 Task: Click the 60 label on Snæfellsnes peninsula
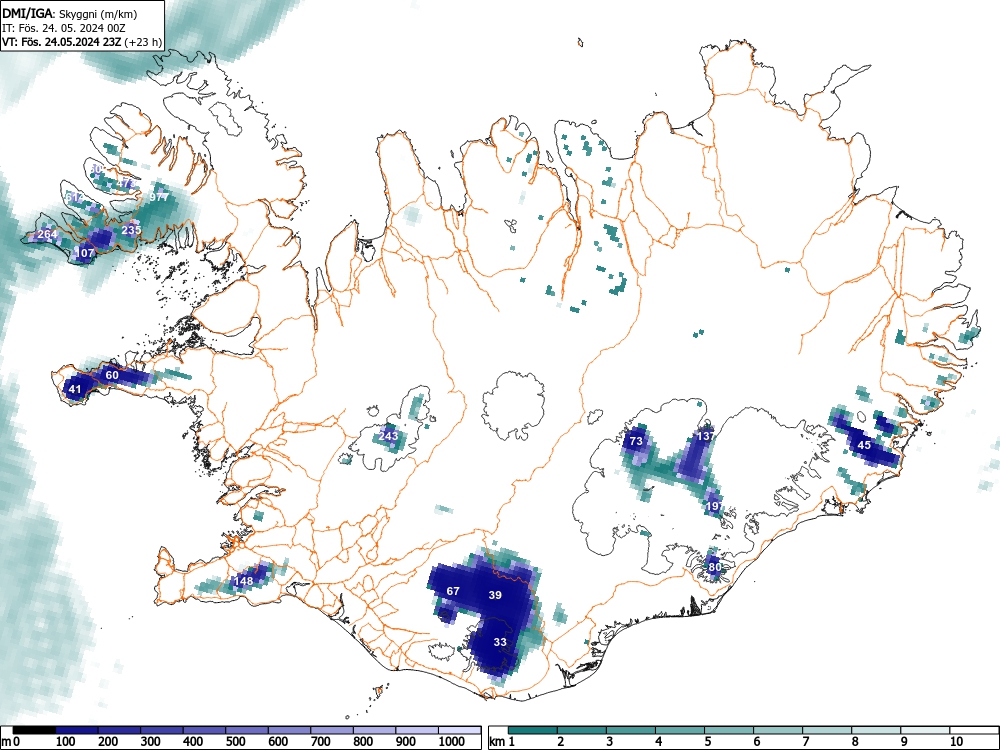[112, 375]
